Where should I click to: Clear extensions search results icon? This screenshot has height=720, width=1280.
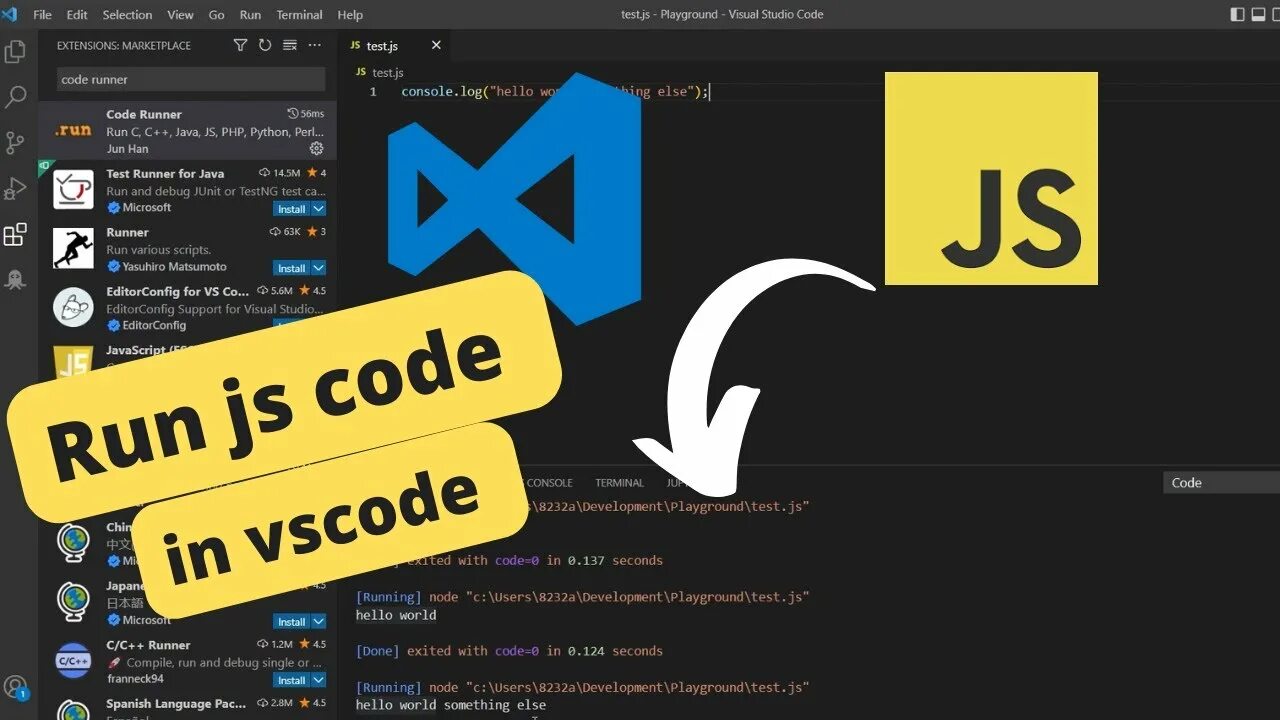point(290,45)
